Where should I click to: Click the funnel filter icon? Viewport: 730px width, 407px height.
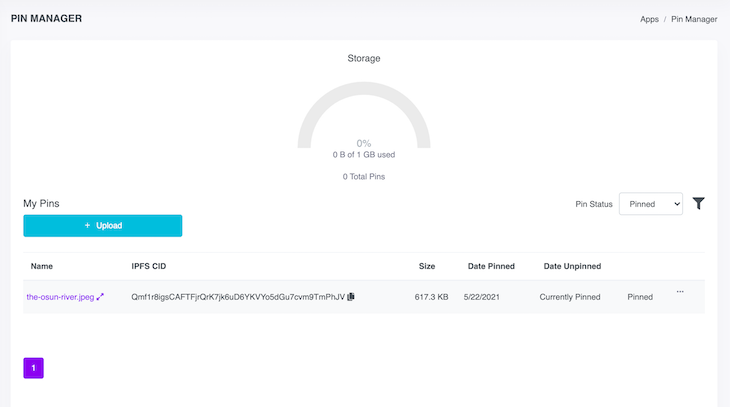coord(699,203)
